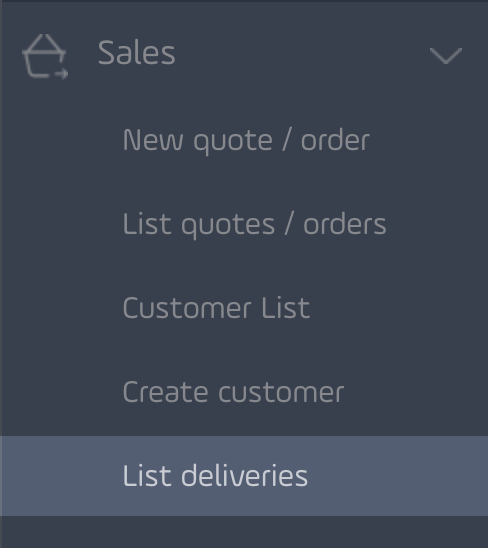Click the Sales shopping basket icon
488x548 pixels.
(x=45, y=56)
